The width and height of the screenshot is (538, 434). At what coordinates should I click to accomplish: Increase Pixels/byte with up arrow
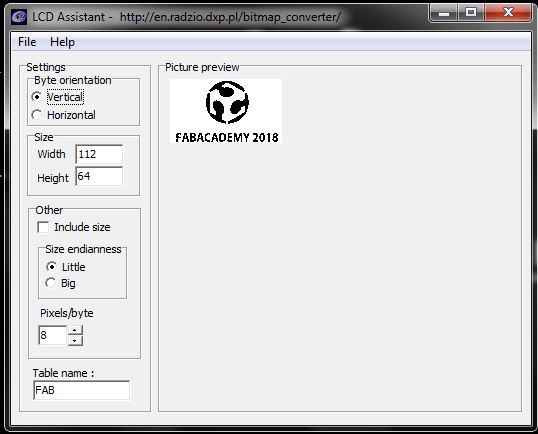tap(75, 330)
